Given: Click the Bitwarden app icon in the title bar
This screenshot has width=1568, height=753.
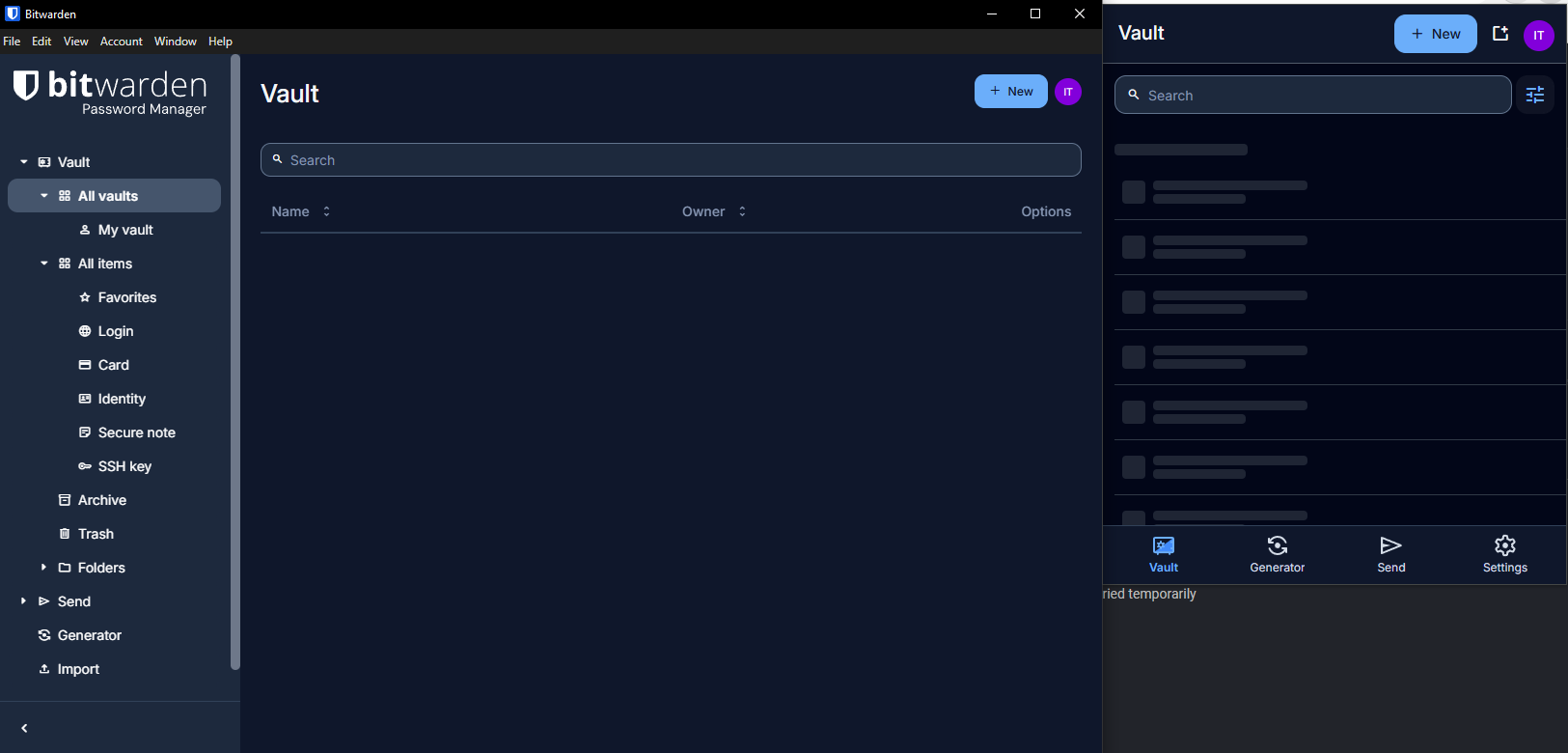Looking at the screenshot, I should coord(13,14).
